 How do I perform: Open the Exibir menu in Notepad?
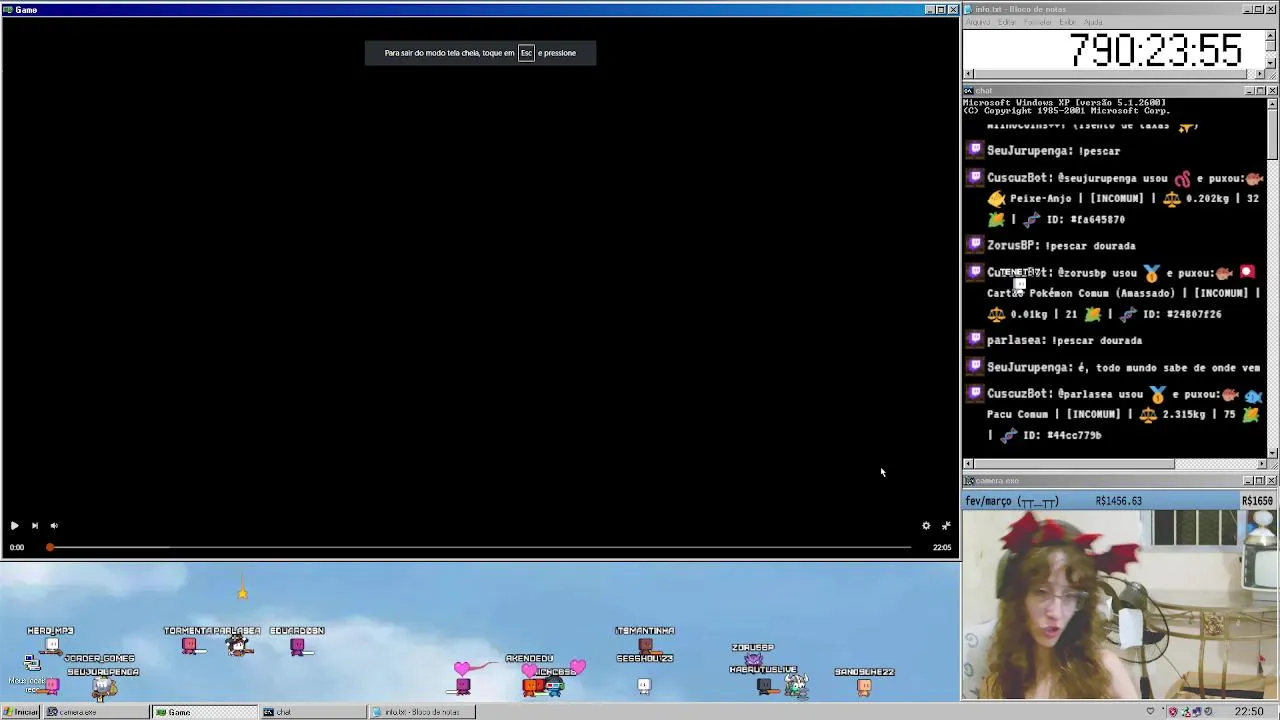point(1068,22)
